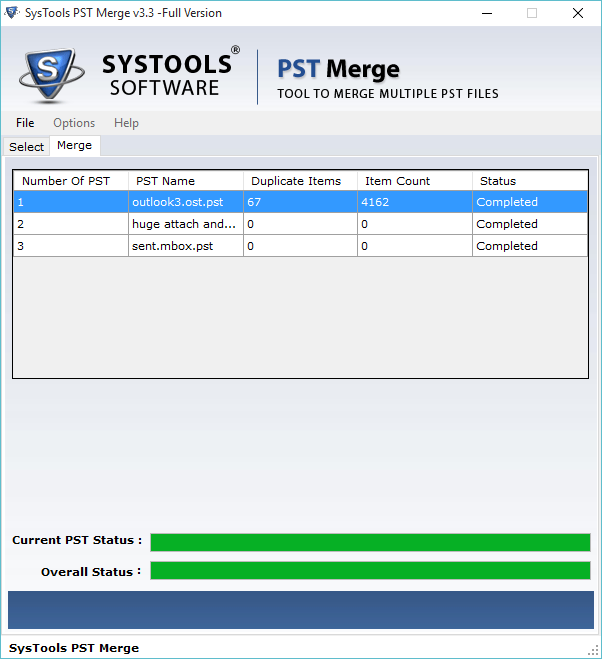The image size is (602, 659).
Task: Click the SysTools shield logo
Action: (51, 75)
